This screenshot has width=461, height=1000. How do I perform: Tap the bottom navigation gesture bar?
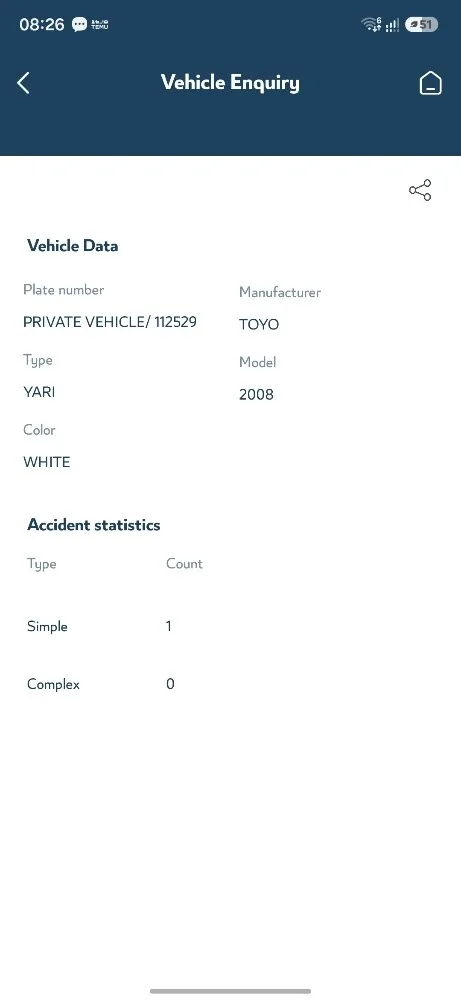230,991
